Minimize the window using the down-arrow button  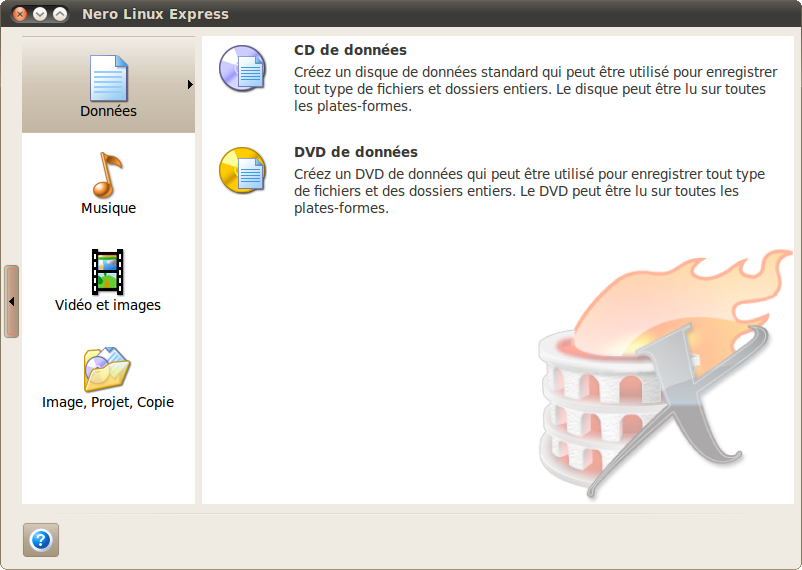click(40, 14)
